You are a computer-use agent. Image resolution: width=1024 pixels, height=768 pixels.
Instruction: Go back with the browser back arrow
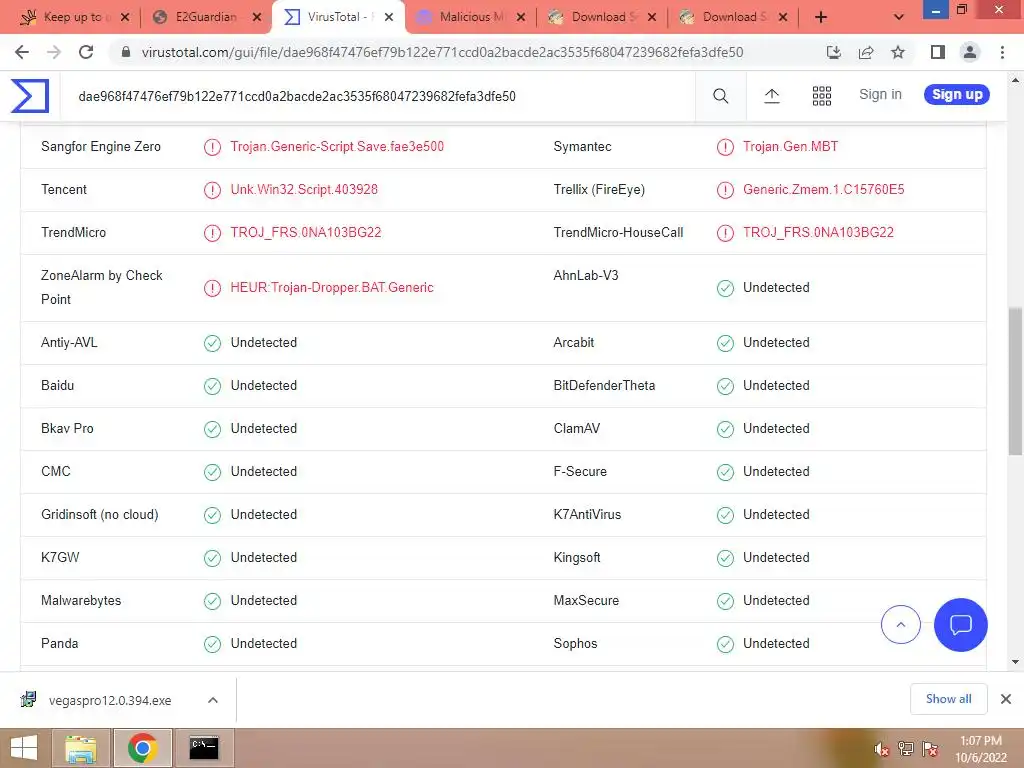22,52
